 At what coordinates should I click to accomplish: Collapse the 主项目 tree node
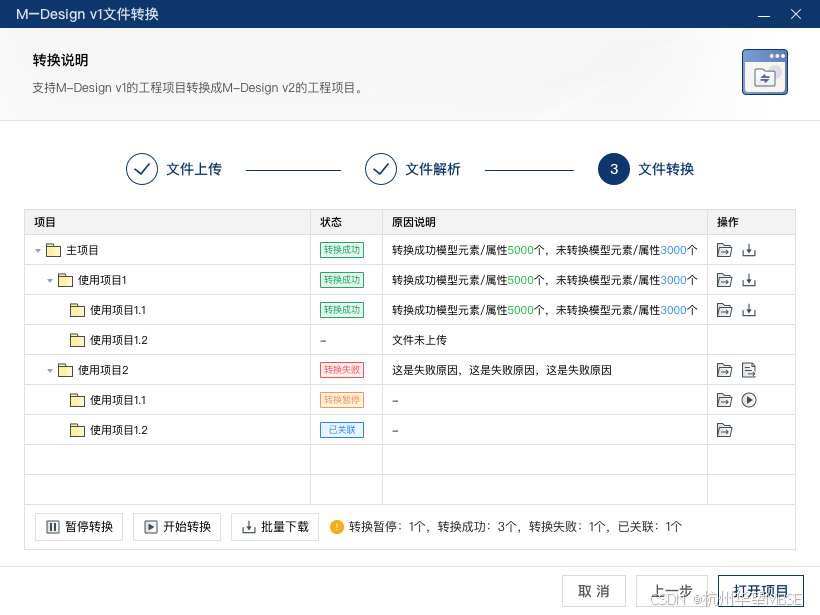pos(38,251)
